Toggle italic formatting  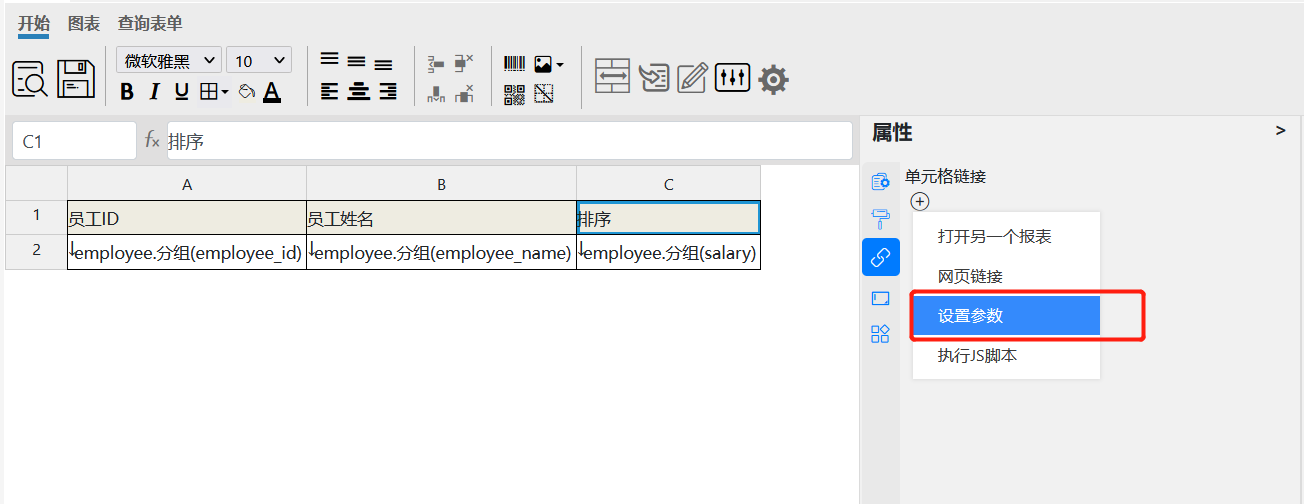click(154, 92)
